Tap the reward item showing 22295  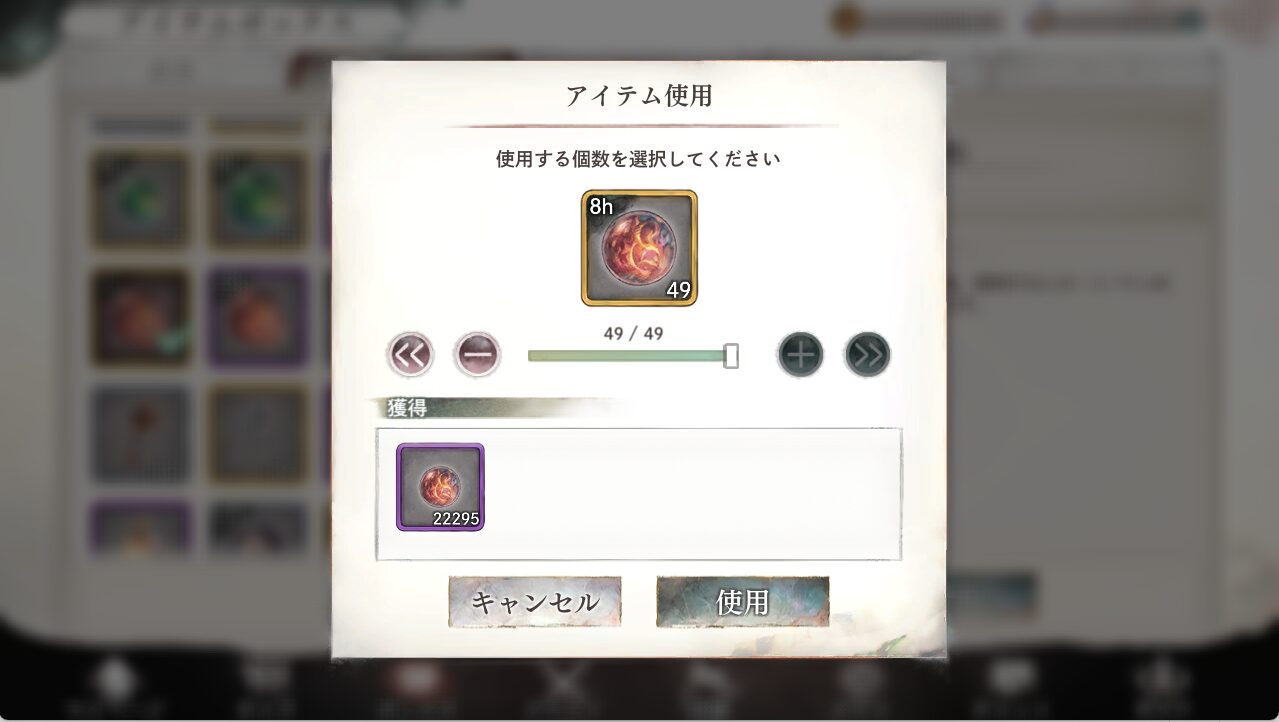coord(440,487)
